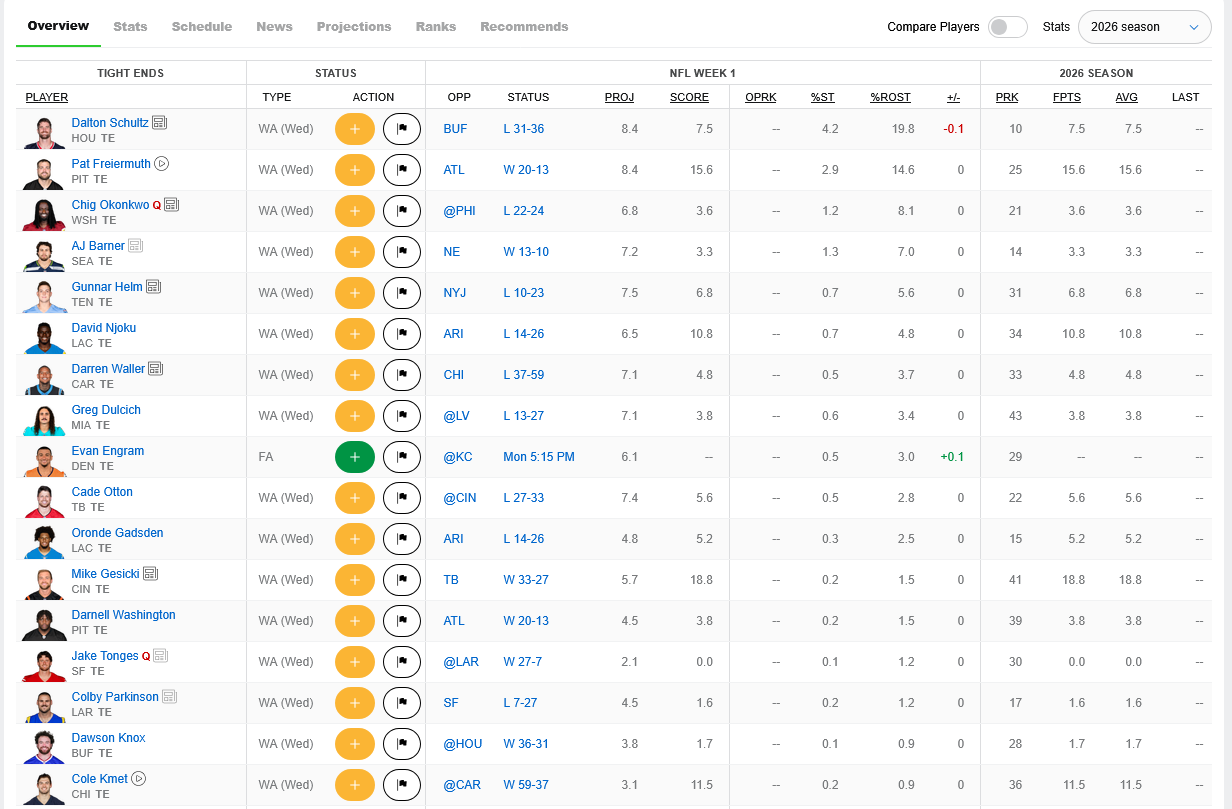Image resolution: width=1232 pixels, height=809 pixels.
Task: Open the news note icon beside Mike Gesicki
Action: (x=151, y=574)
